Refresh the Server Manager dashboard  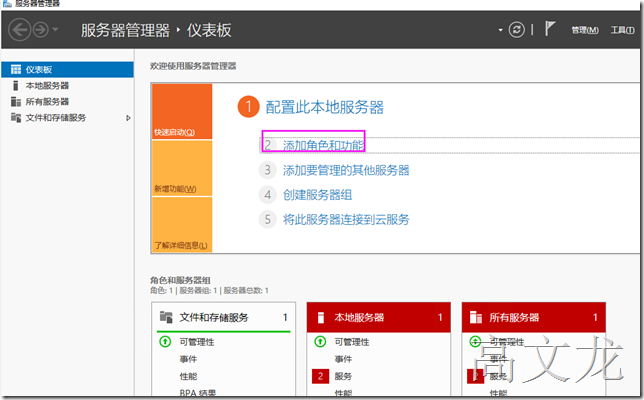point(517,30)
